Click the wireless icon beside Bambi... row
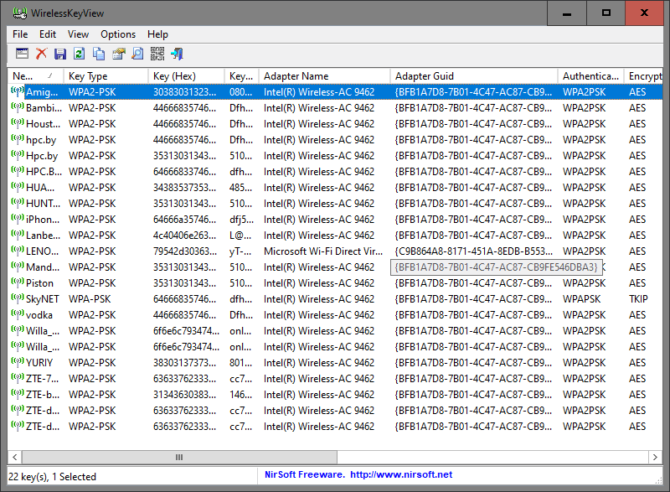Screen dimensions: 670x492 coord(18,108)
